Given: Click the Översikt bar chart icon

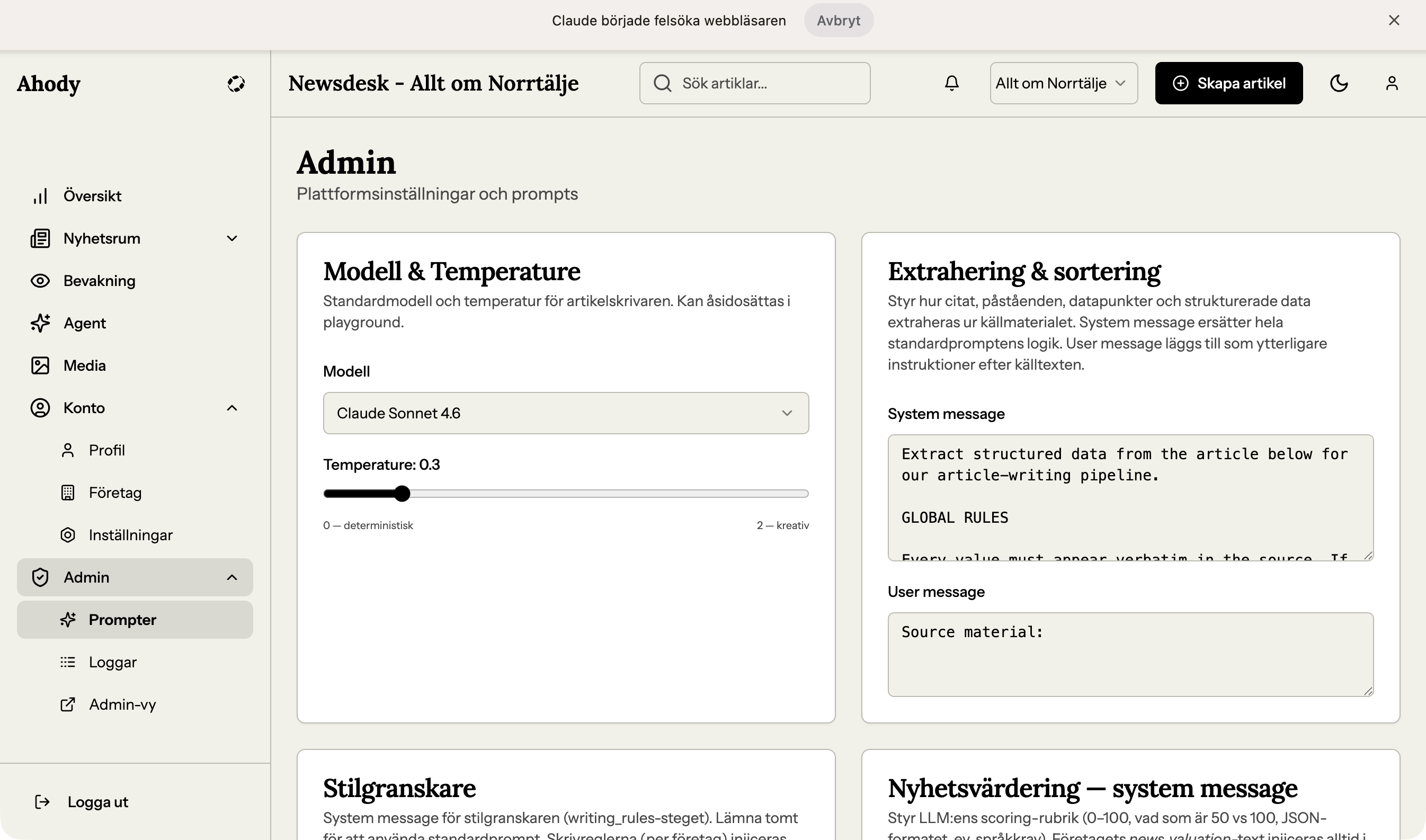Looking at the screenshot, I should 40,196.
